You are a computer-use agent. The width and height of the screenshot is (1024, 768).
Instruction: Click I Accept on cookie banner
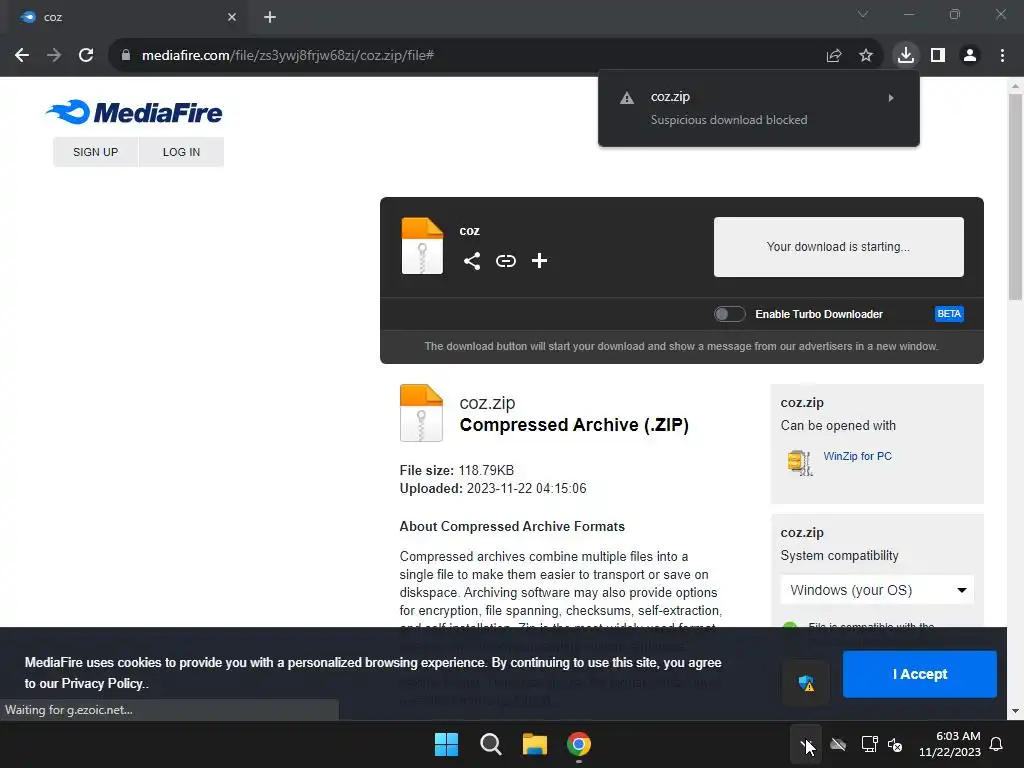click(x=920, y=674)
